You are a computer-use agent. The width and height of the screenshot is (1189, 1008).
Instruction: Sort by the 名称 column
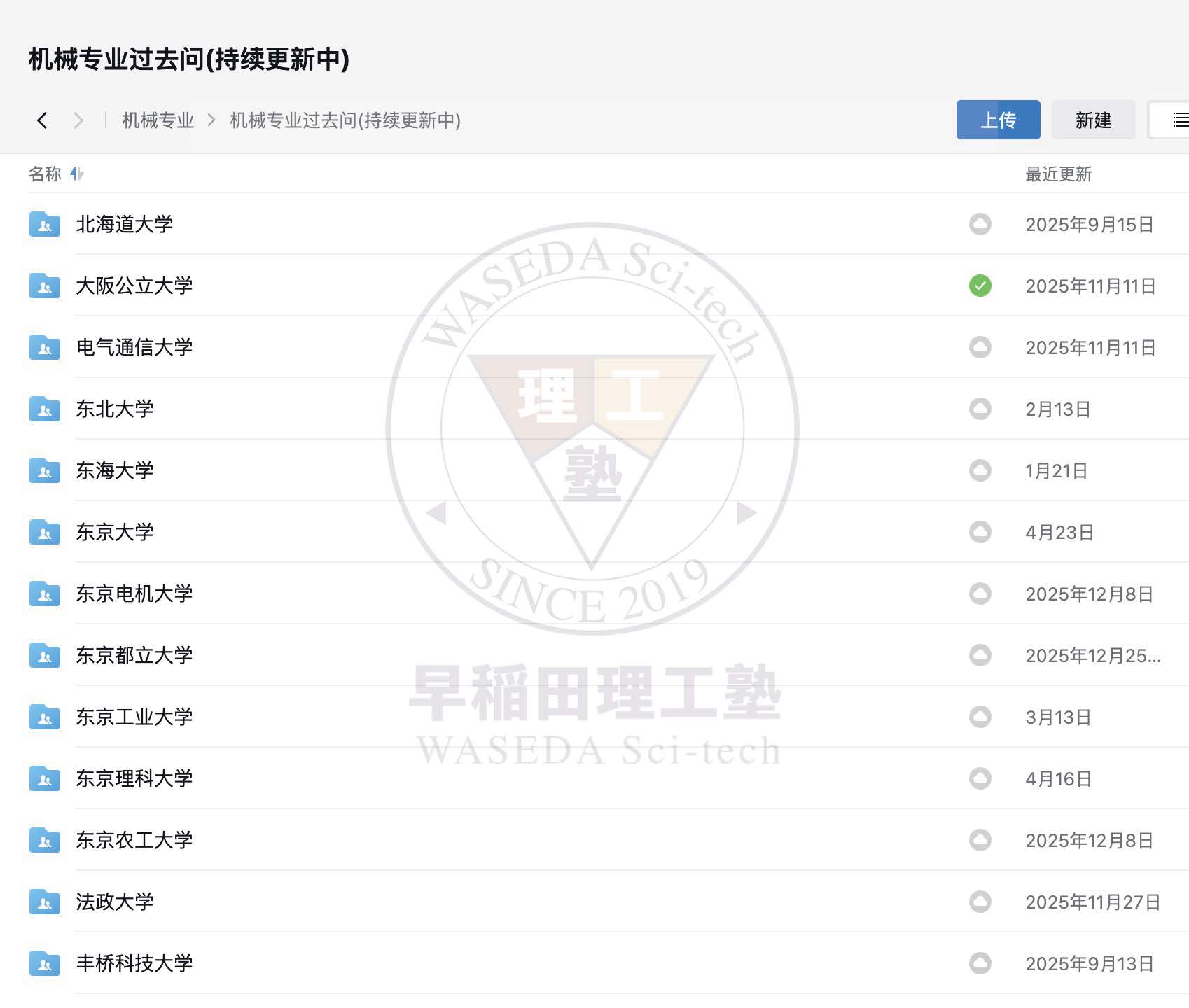click(x=56, y=174)
